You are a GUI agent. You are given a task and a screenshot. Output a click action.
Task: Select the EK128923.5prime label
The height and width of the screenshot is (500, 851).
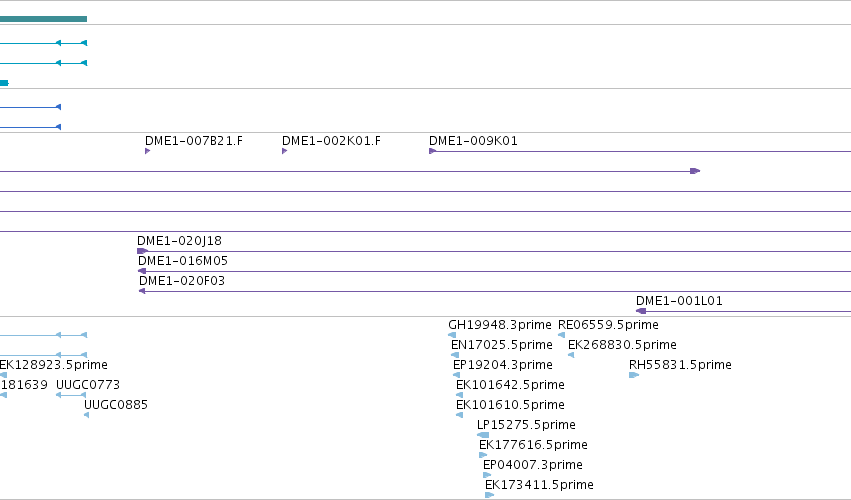click(x=53, y=365)
